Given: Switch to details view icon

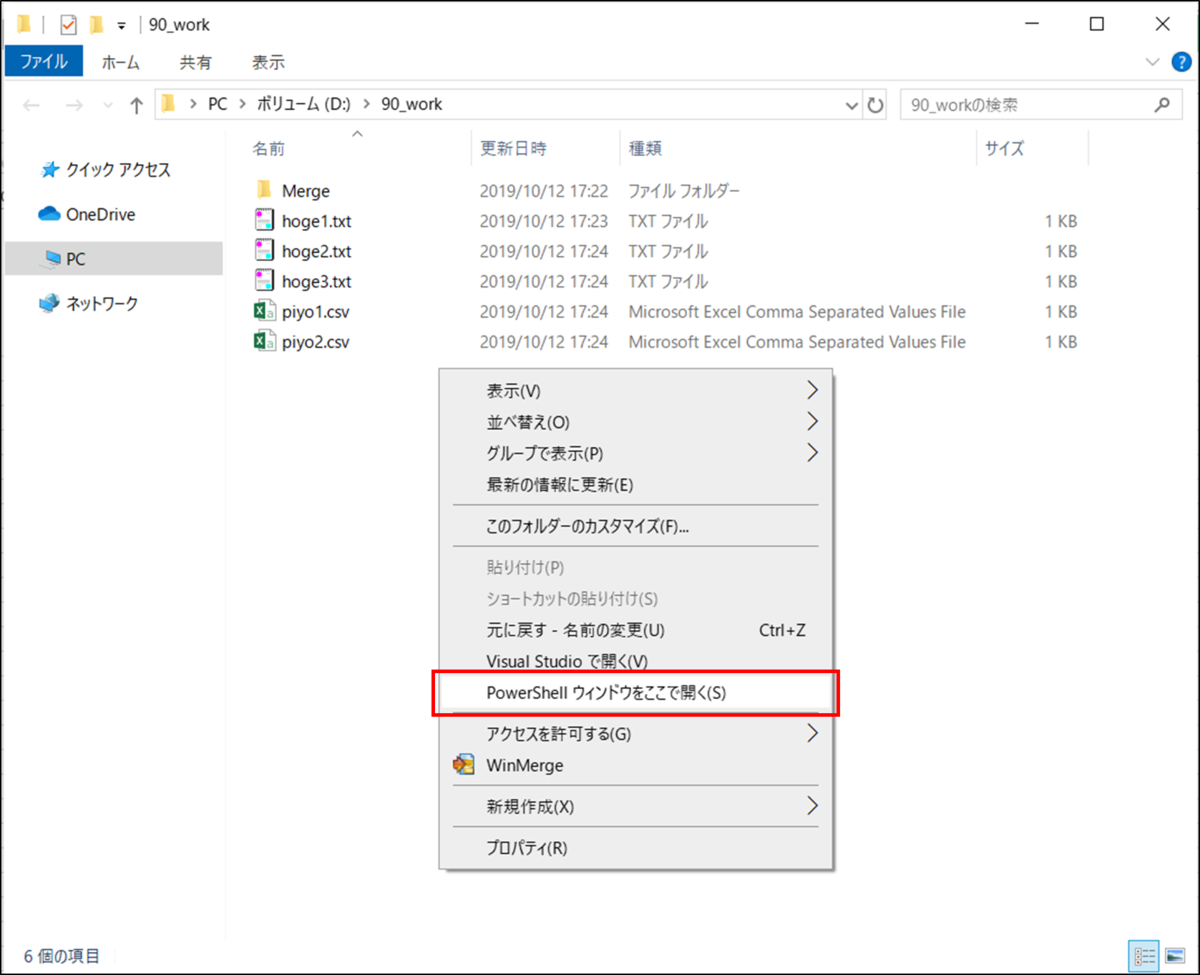Looking at the screenshot, I should point(1143,955).
